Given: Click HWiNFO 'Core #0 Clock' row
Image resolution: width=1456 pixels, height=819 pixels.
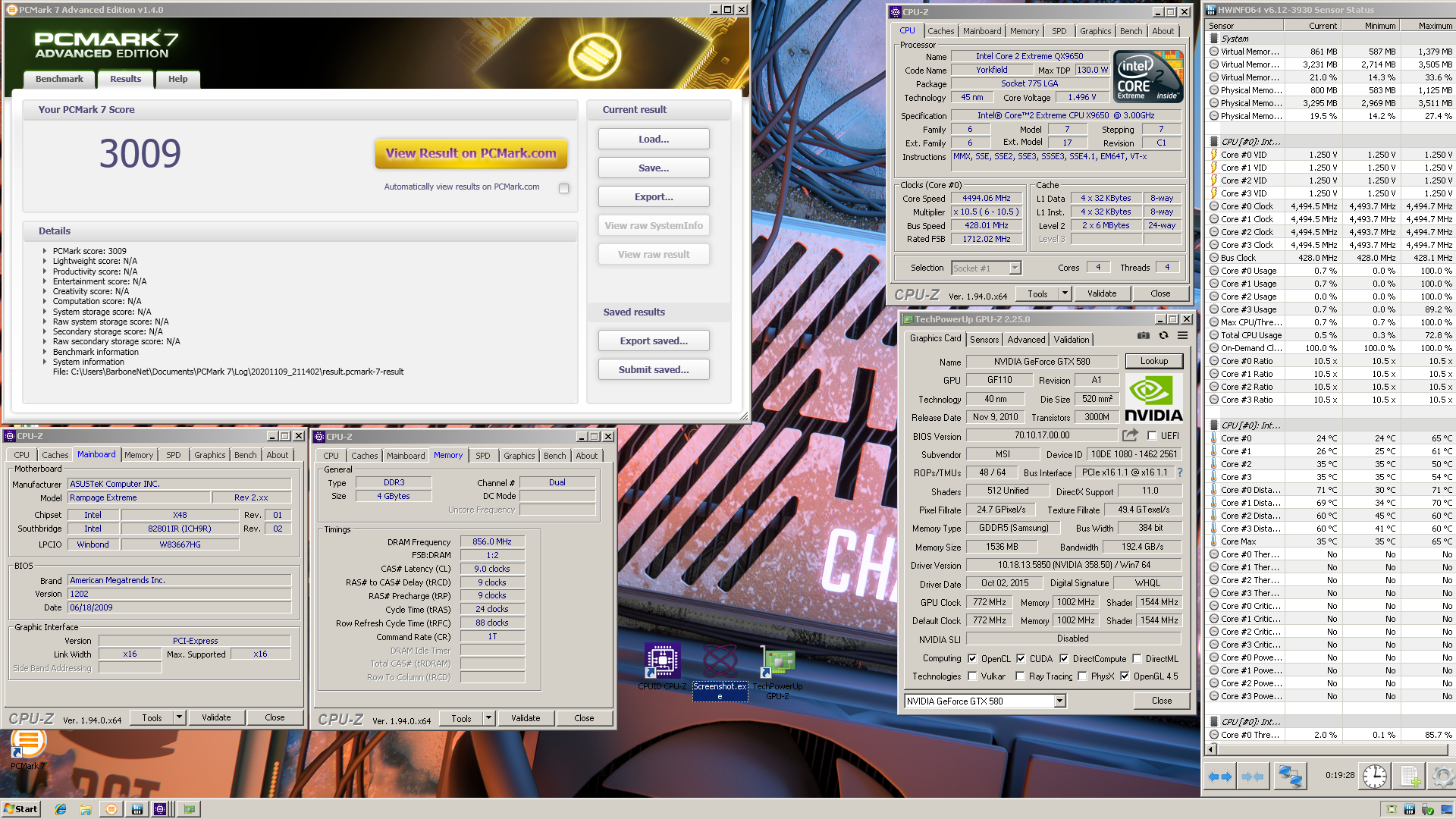Looking at the screenshot, I should tap(1330, 206).
